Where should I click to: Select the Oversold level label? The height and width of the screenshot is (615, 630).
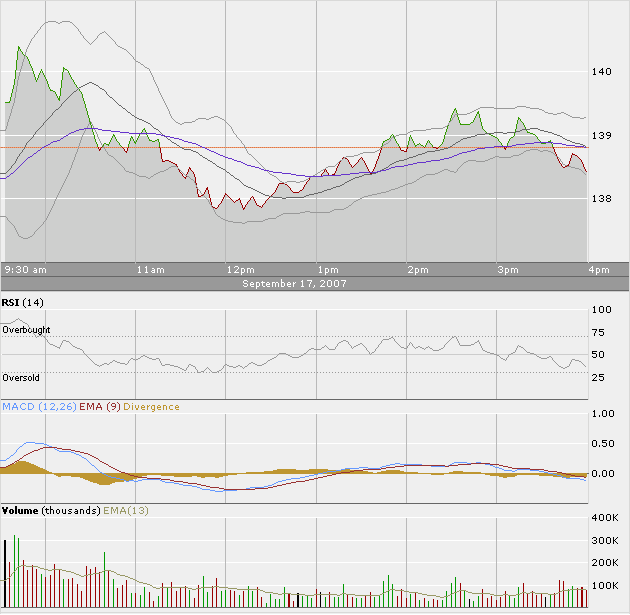click(x=21, y=379)
